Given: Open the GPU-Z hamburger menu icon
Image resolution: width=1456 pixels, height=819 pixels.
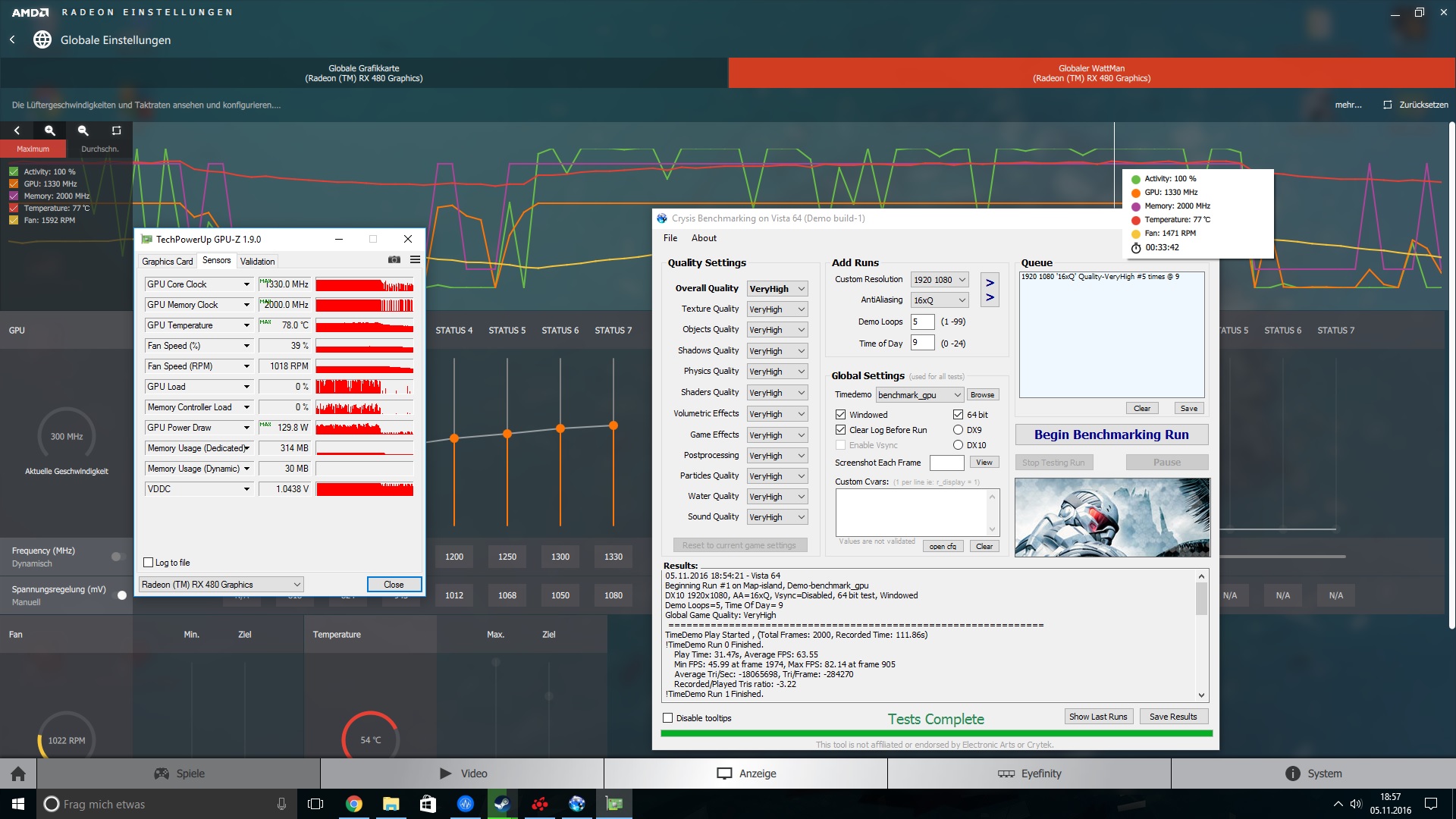Looking at the screenshot, I should click(x=415, y=260).
